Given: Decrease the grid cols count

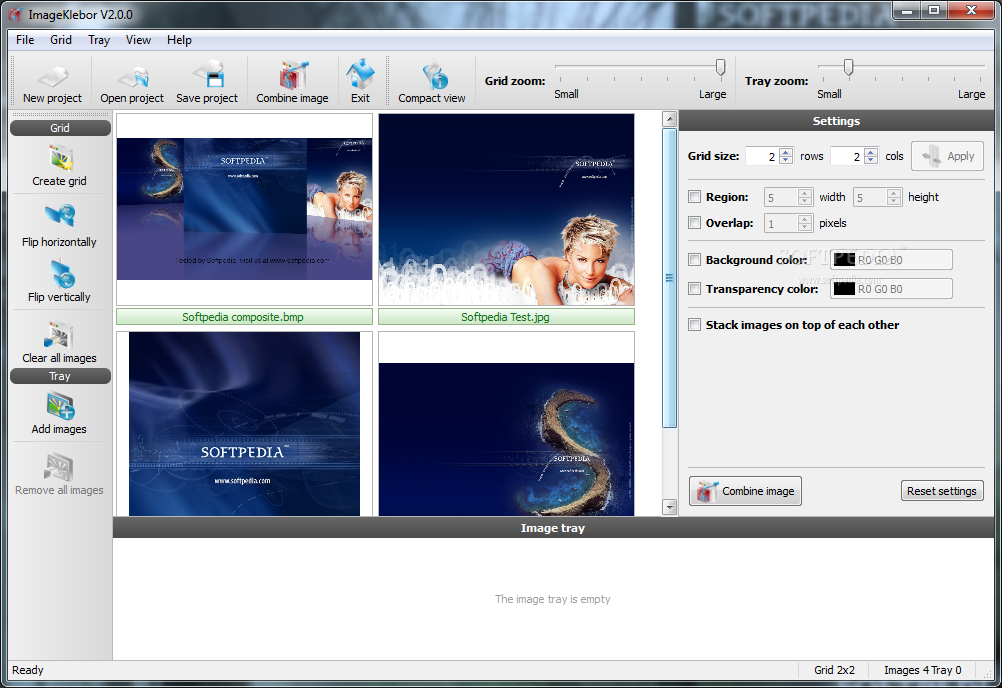Looking at the screenshot, I should [x=871, y=160].
